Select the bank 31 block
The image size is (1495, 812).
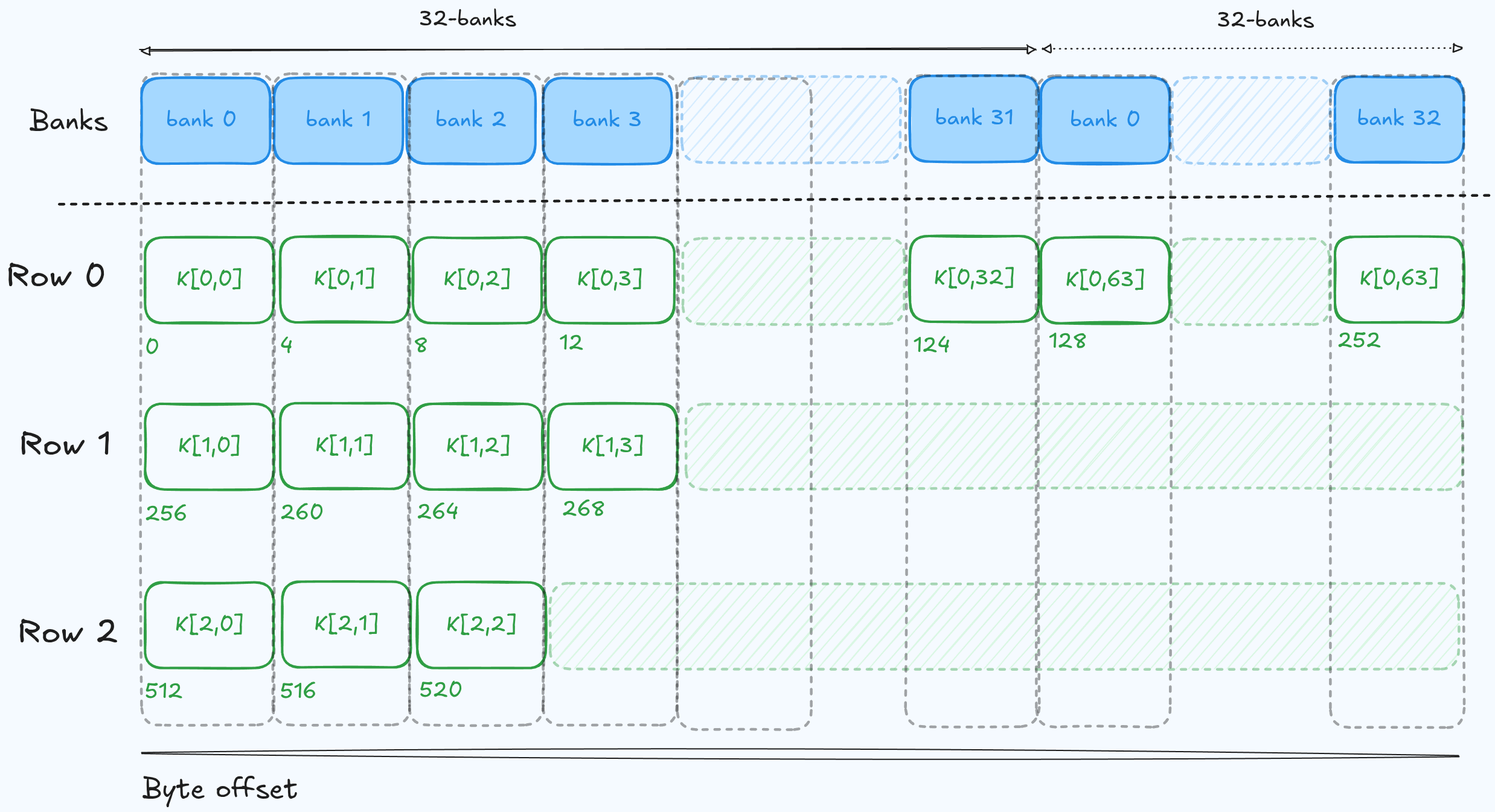pos(975,118)
